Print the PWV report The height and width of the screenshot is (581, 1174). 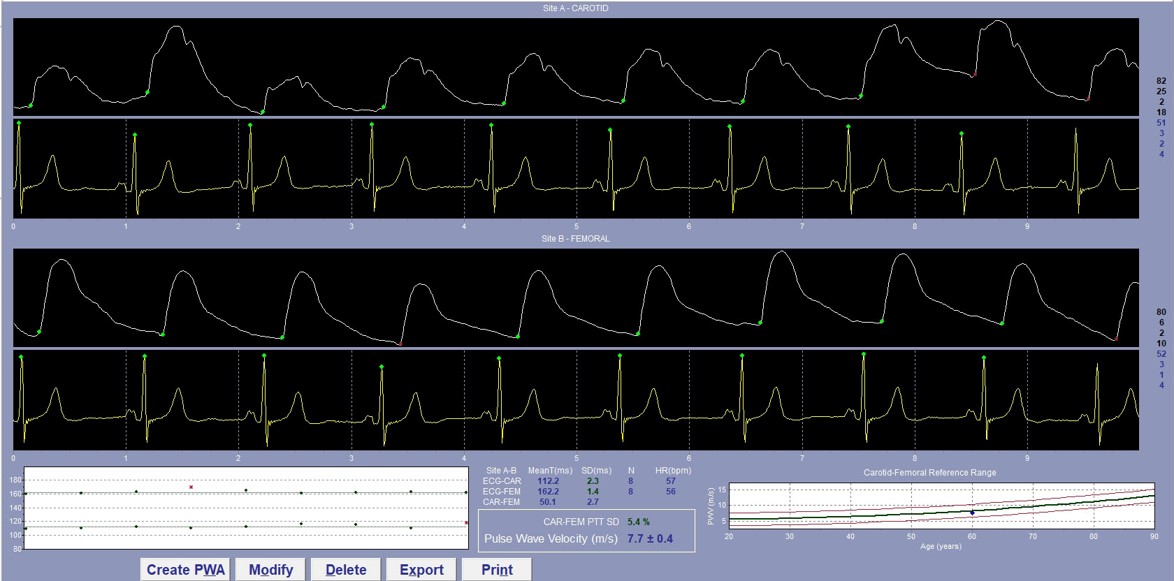[x=497, y=570]
